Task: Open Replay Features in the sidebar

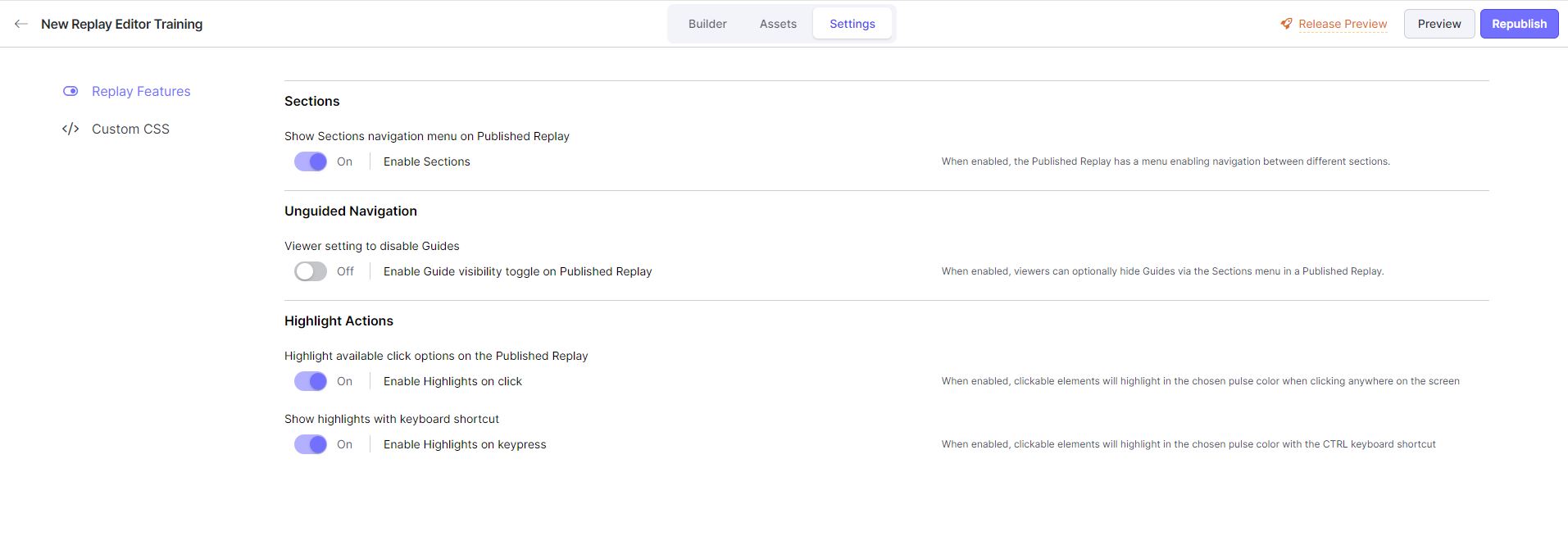Action: [141, 91]
